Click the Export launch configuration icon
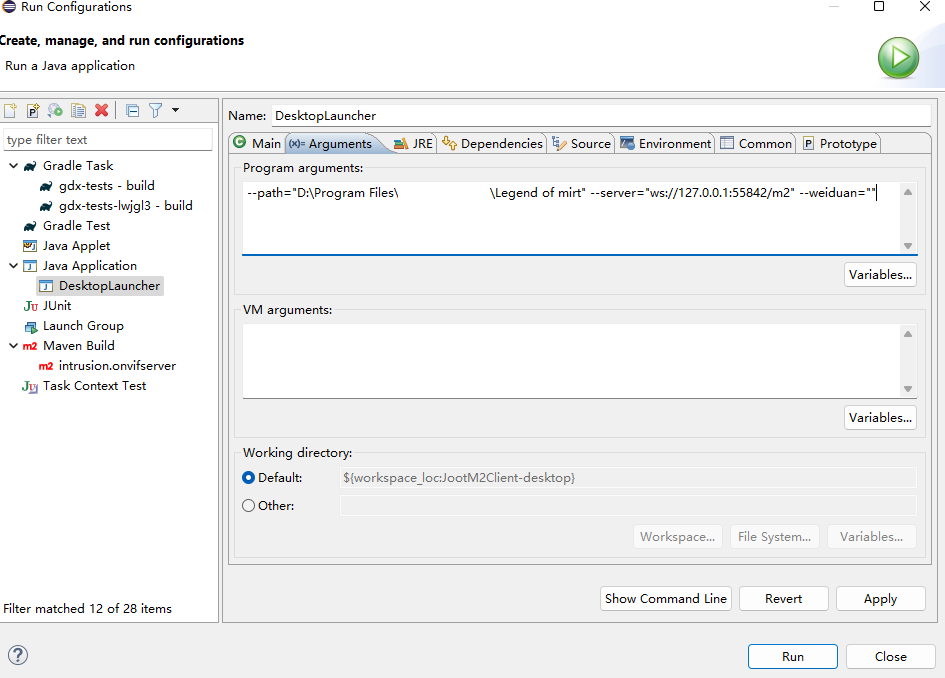This screenshot has width=945, height=678. [56, 110]
